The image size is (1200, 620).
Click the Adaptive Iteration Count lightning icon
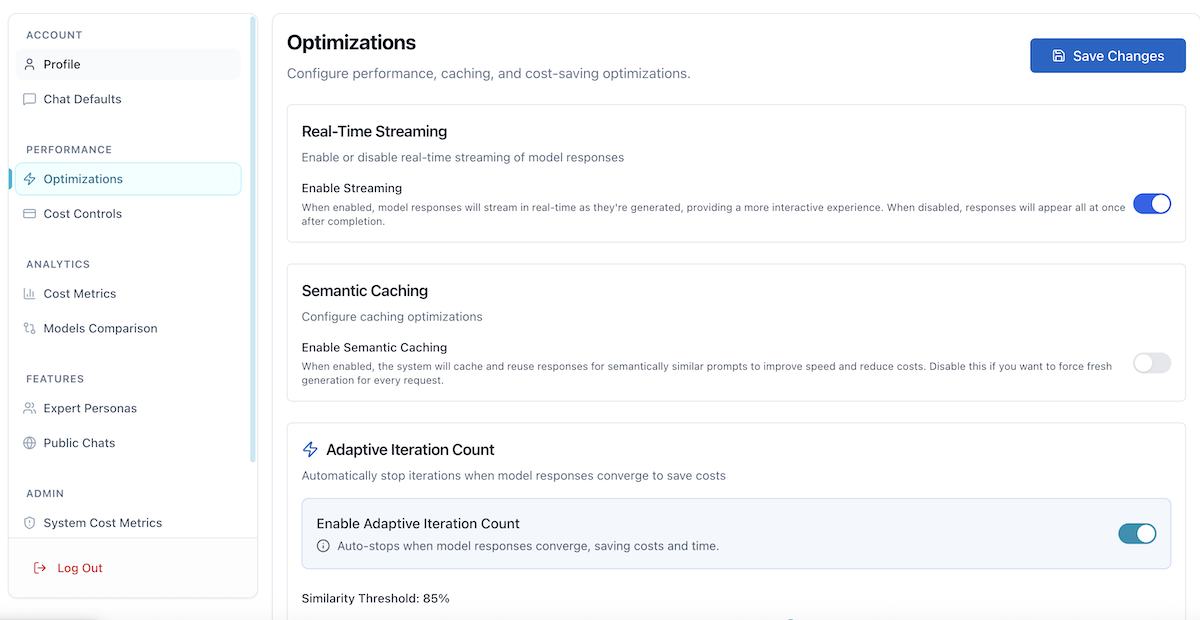(310, 449)
